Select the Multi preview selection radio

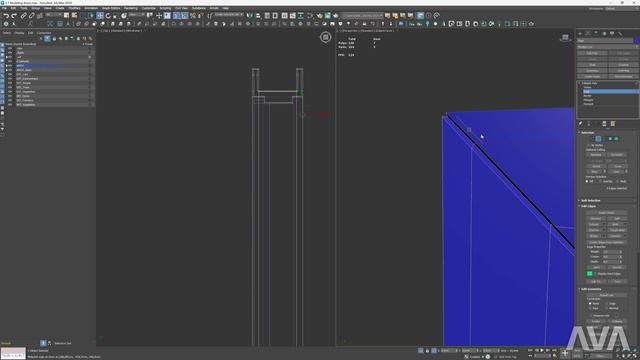(618, 181)
